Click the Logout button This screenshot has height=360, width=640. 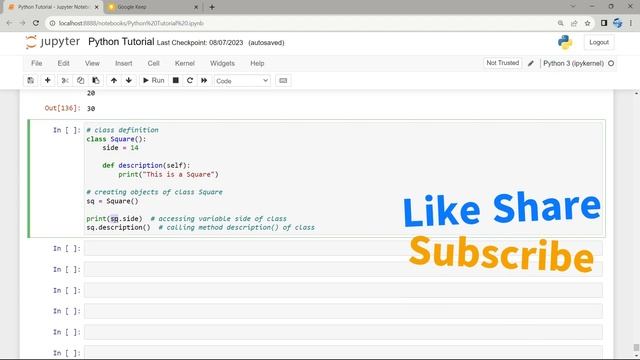coord(599,42)
